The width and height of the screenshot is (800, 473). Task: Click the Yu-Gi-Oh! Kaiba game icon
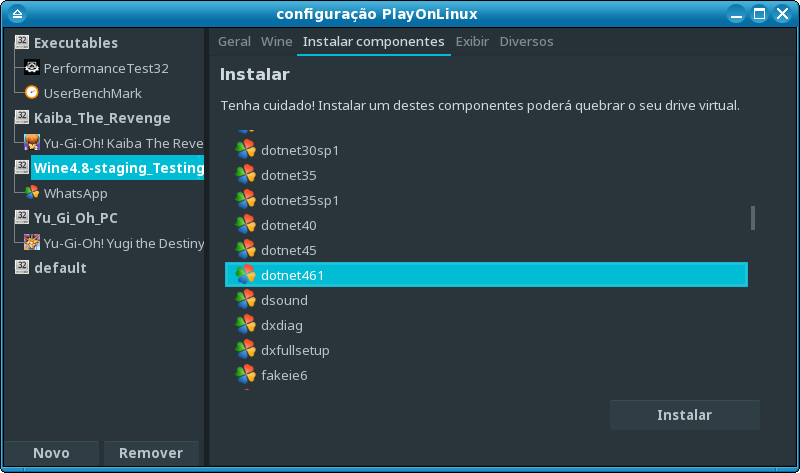point(32,143)
